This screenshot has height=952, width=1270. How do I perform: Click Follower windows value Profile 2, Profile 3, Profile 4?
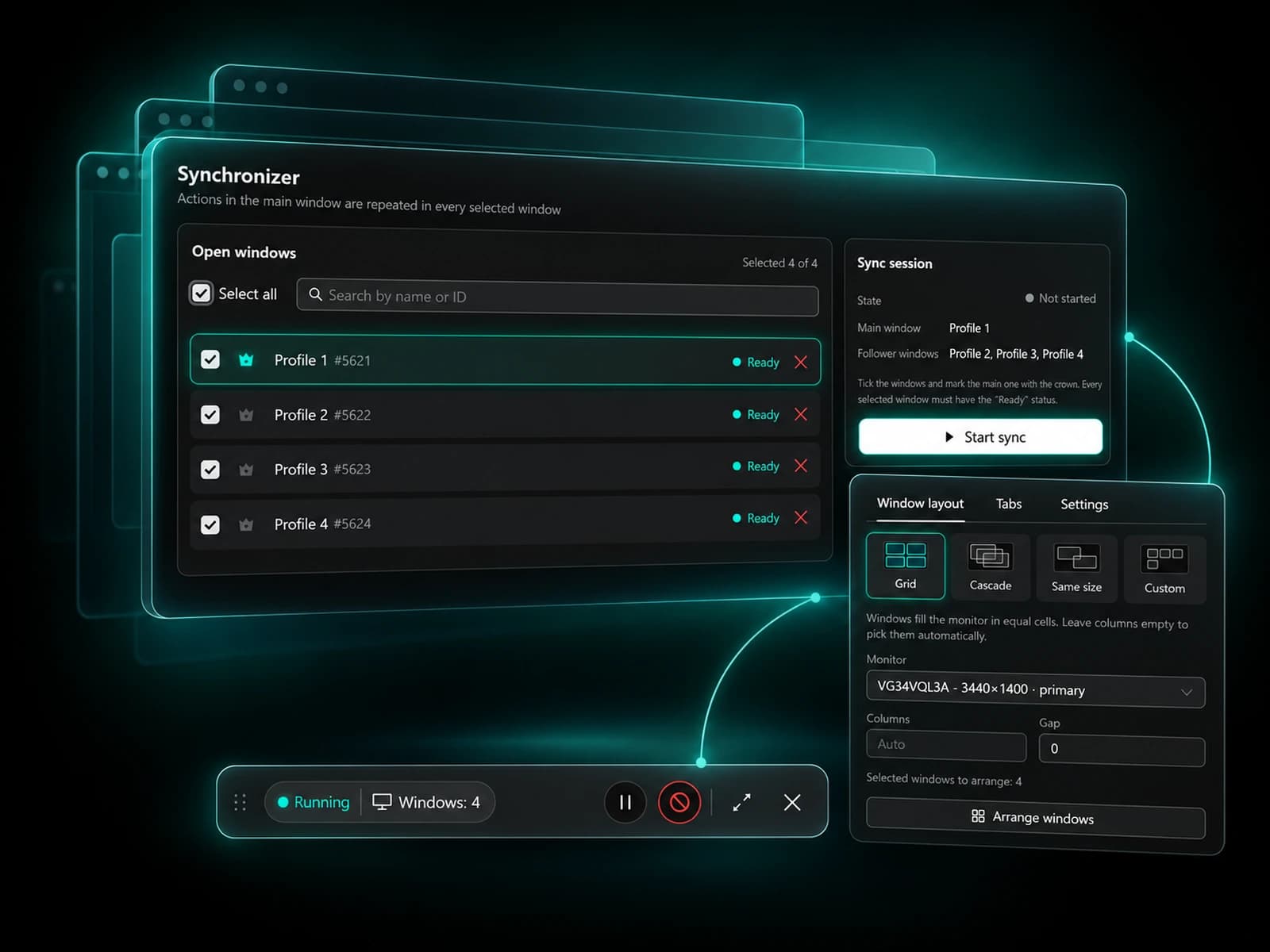(1016, 354)
